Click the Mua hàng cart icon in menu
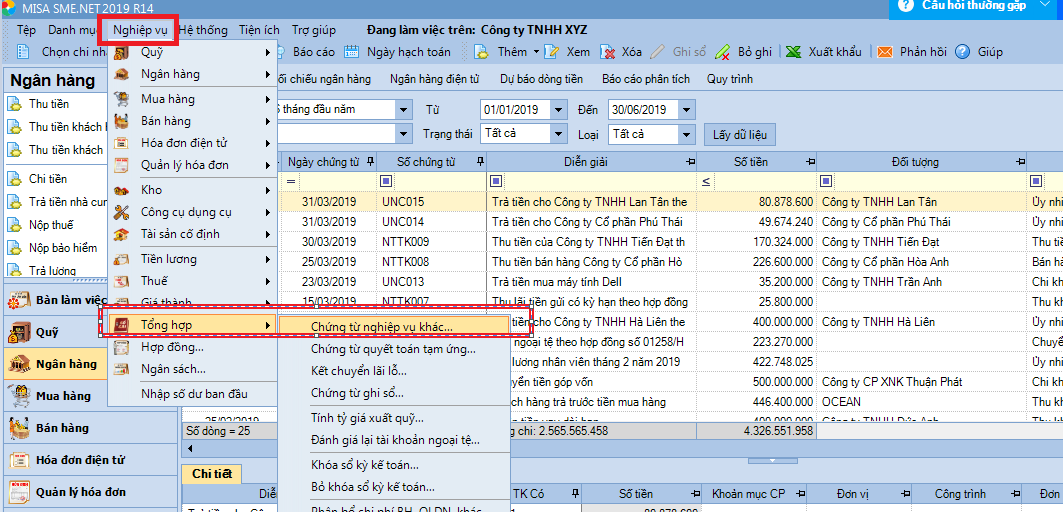1063x512 pixels. 121,99
